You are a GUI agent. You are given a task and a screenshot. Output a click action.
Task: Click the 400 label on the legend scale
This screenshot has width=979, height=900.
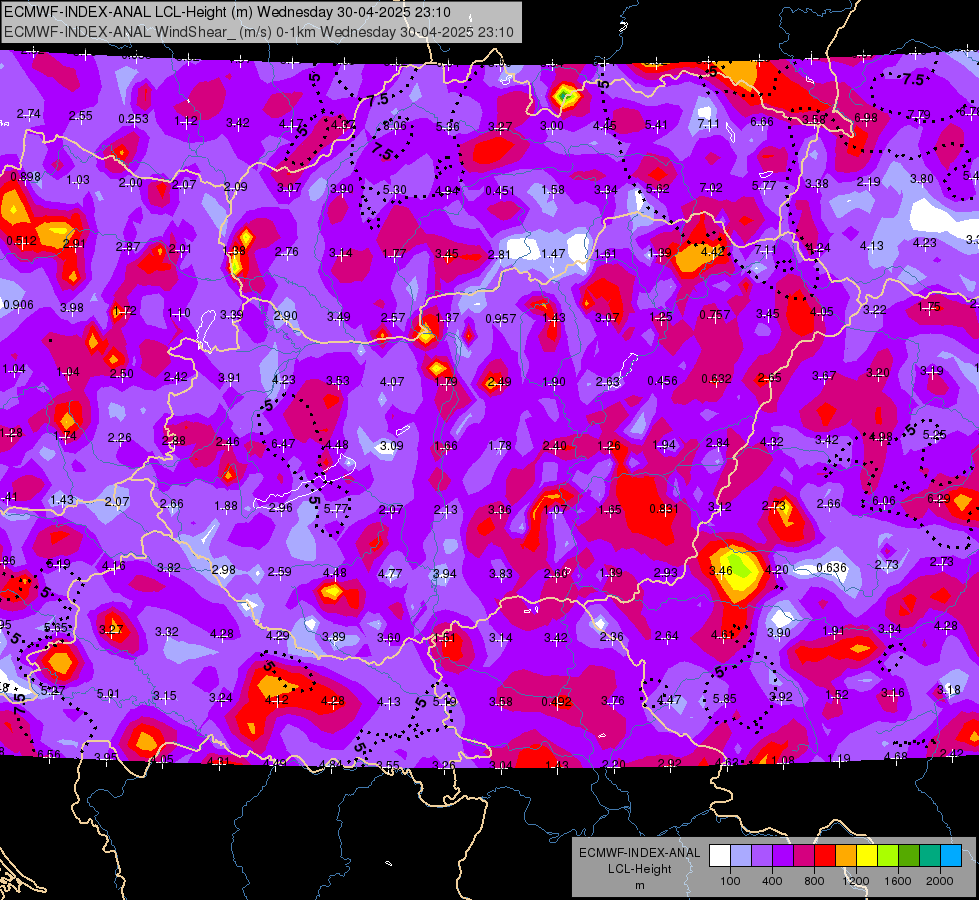click(x=772, y=881)
